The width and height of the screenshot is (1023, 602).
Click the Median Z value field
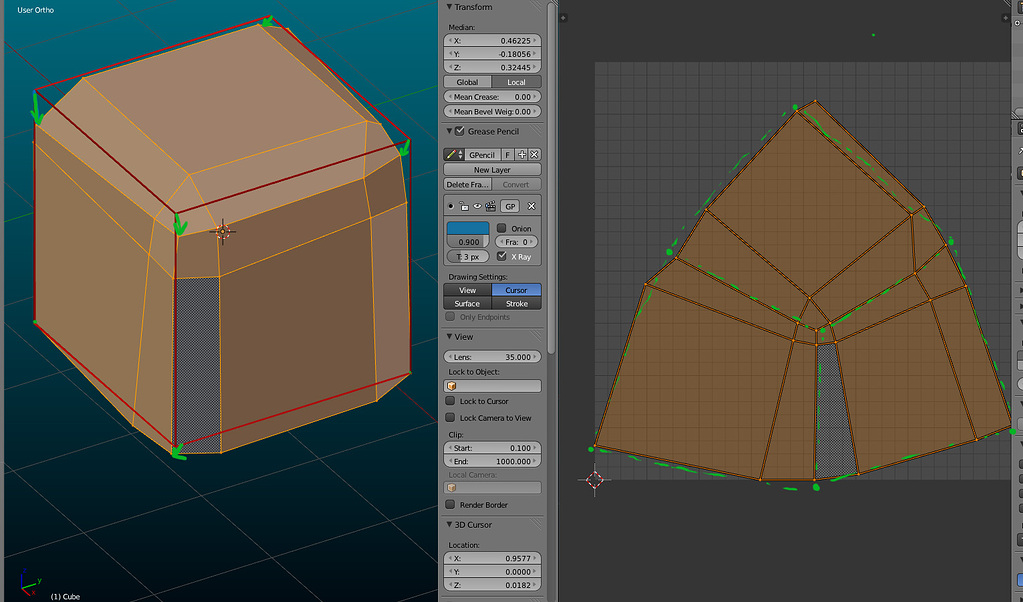(x=493, y=67)
